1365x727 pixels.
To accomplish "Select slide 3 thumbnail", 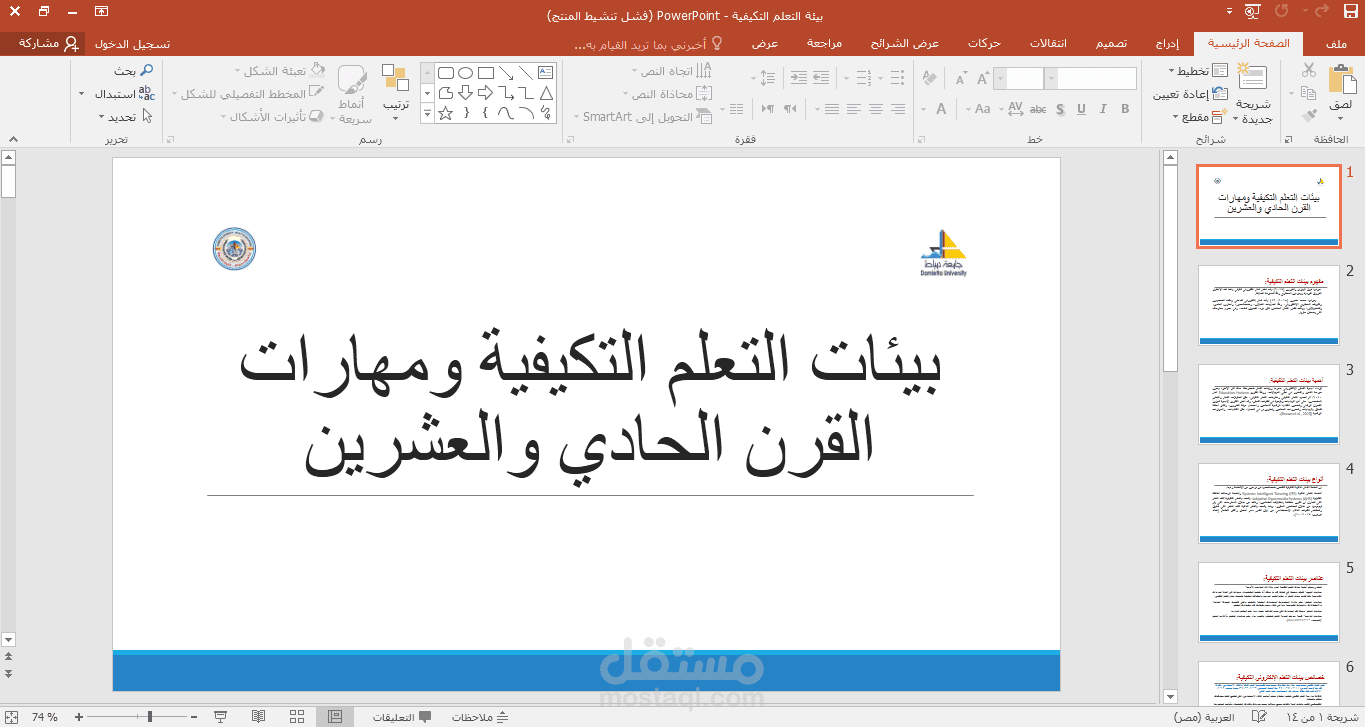I will click(1269, 404).
